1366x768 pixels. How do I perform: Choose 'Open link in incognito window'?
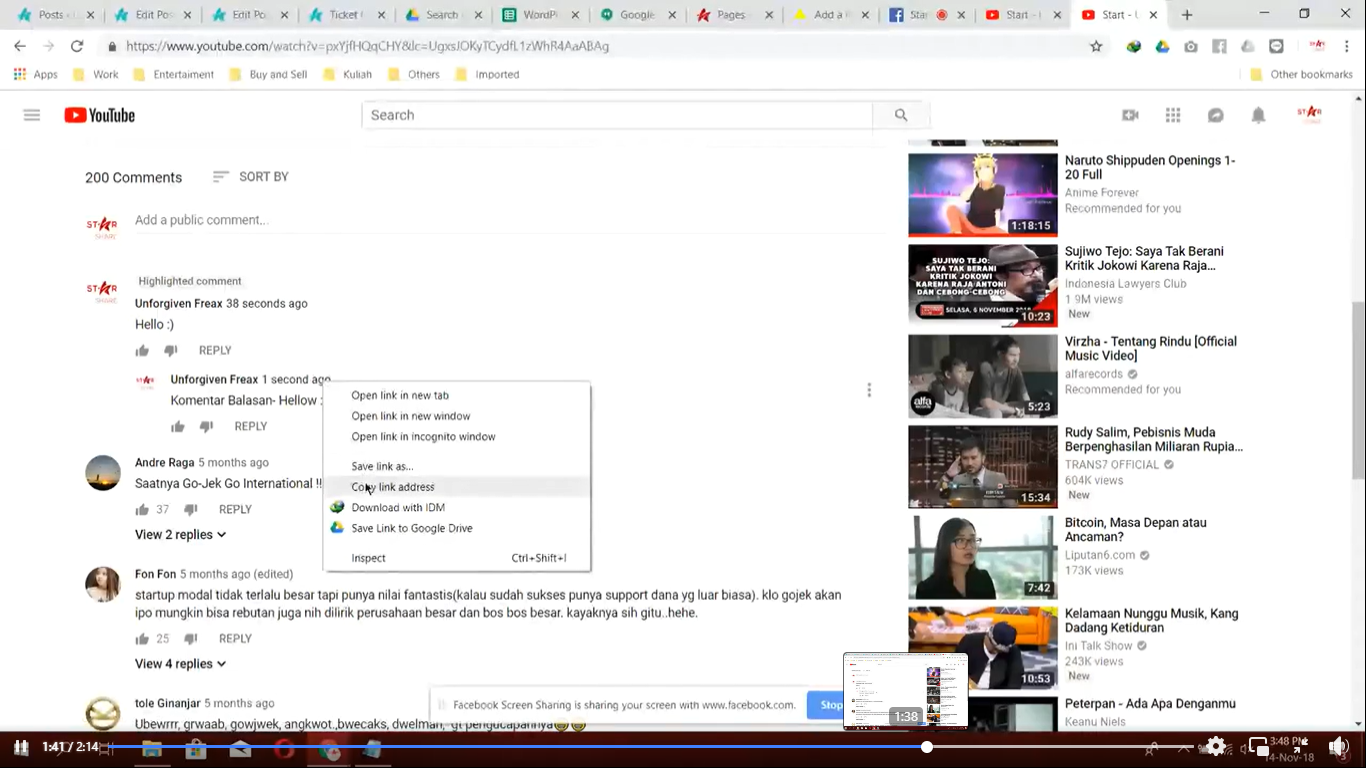tap(457, 437)
